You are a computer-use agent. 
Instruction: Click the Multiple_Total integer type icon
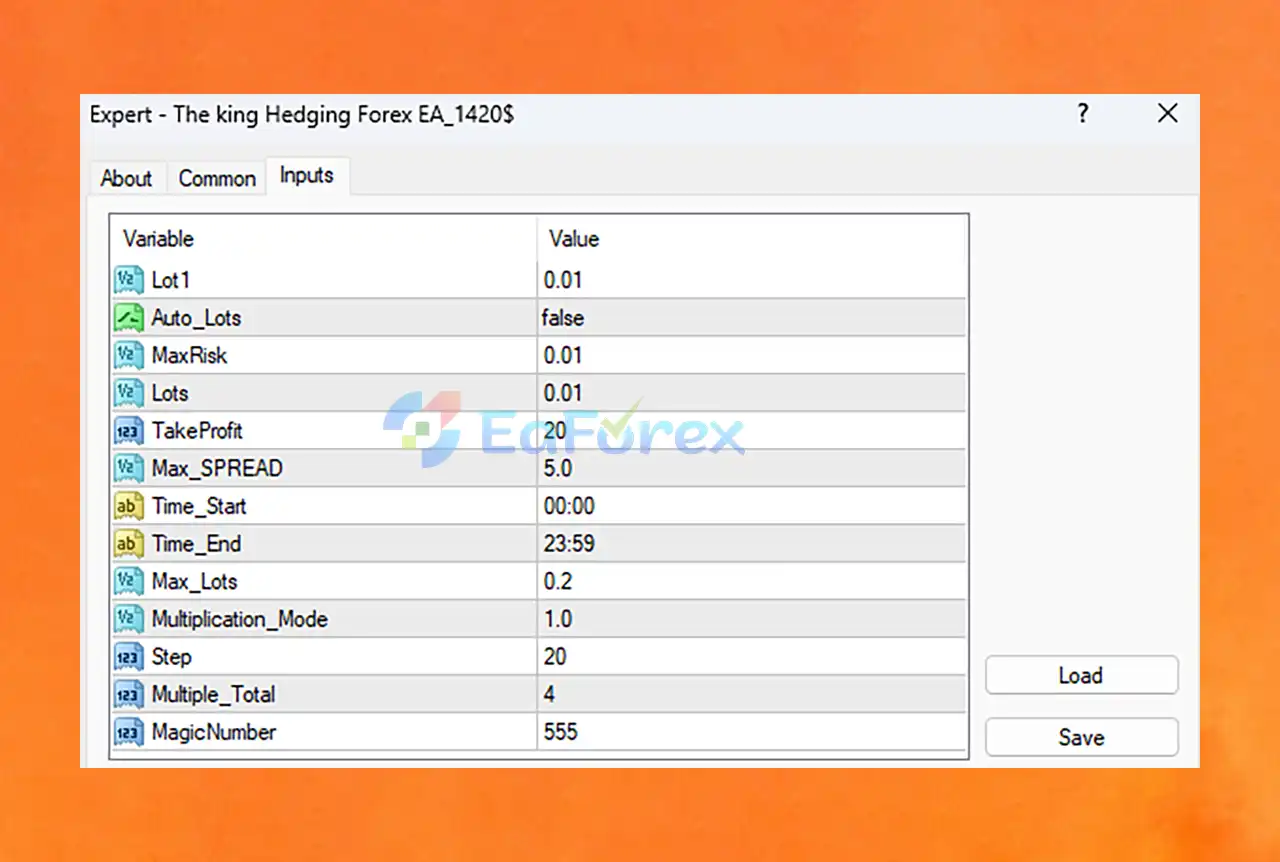[x=129, y=694]
